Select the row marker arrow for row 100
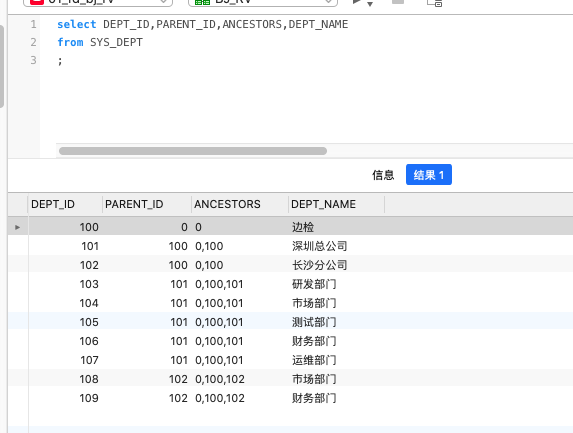The width and height of the screenshot is (573, 433). (x=18, y=227)
